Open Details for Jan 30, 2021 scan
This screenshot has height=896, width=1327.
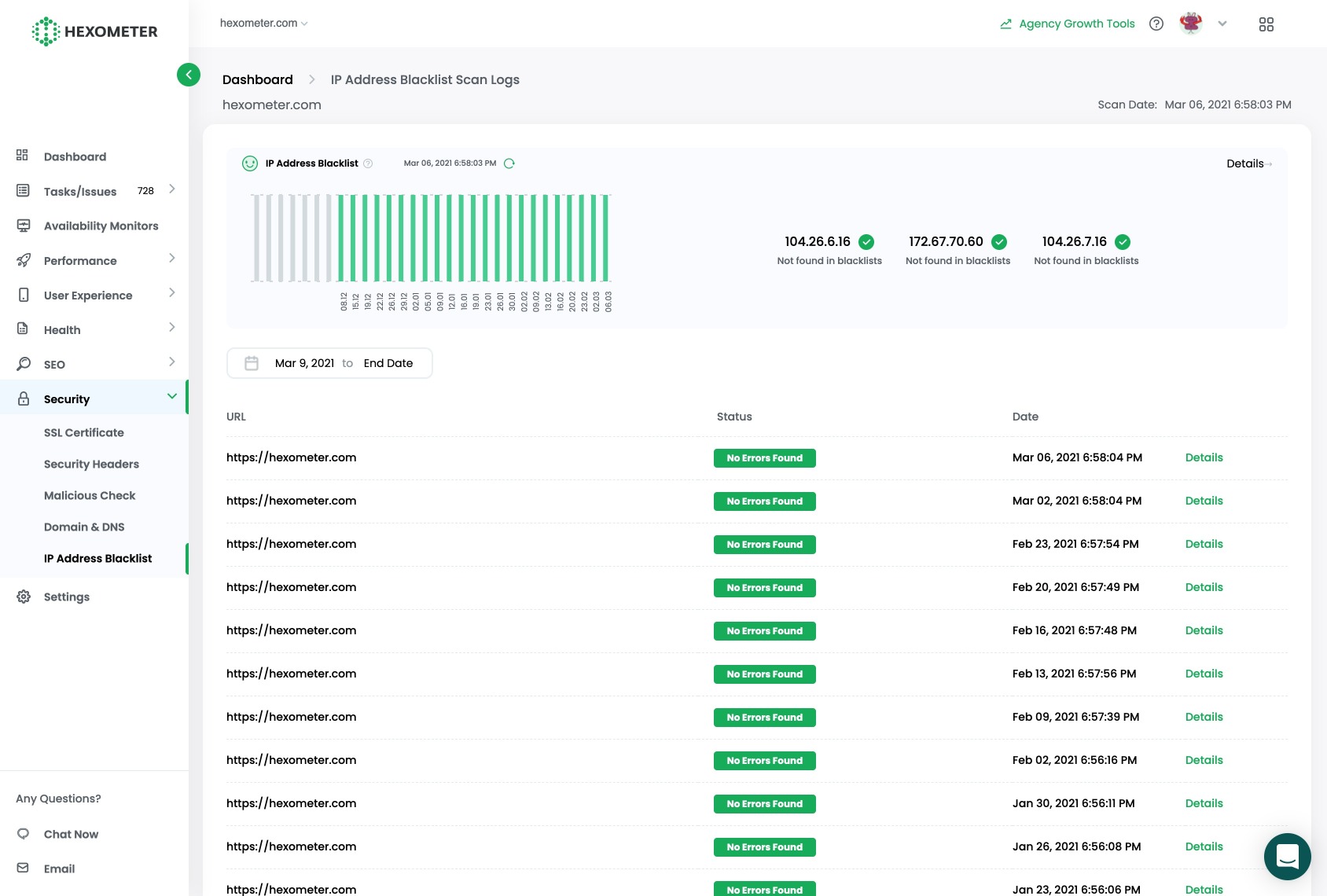tap(1204, 803)
